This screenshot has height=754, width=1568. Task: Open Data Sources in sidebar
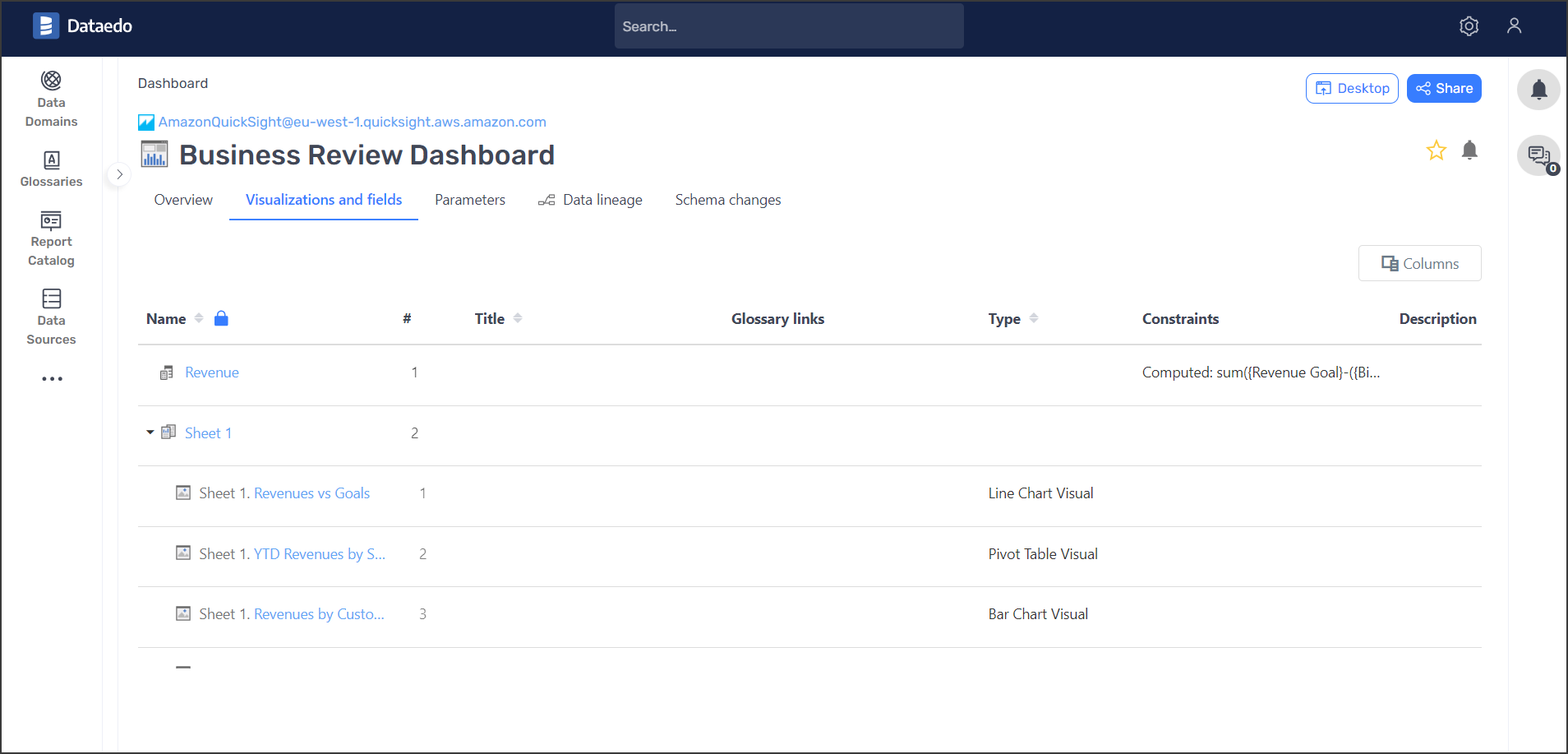[51, 317]
